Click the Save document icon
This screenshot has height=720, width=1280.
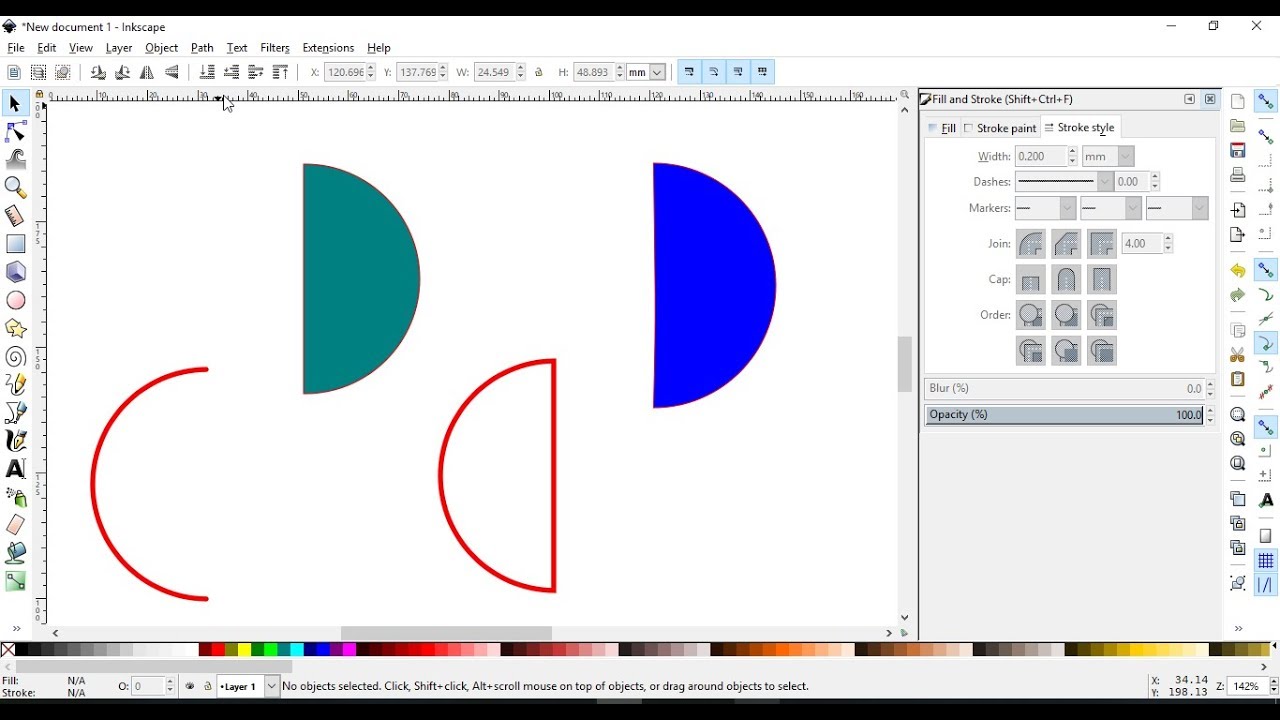(1238, 151)
